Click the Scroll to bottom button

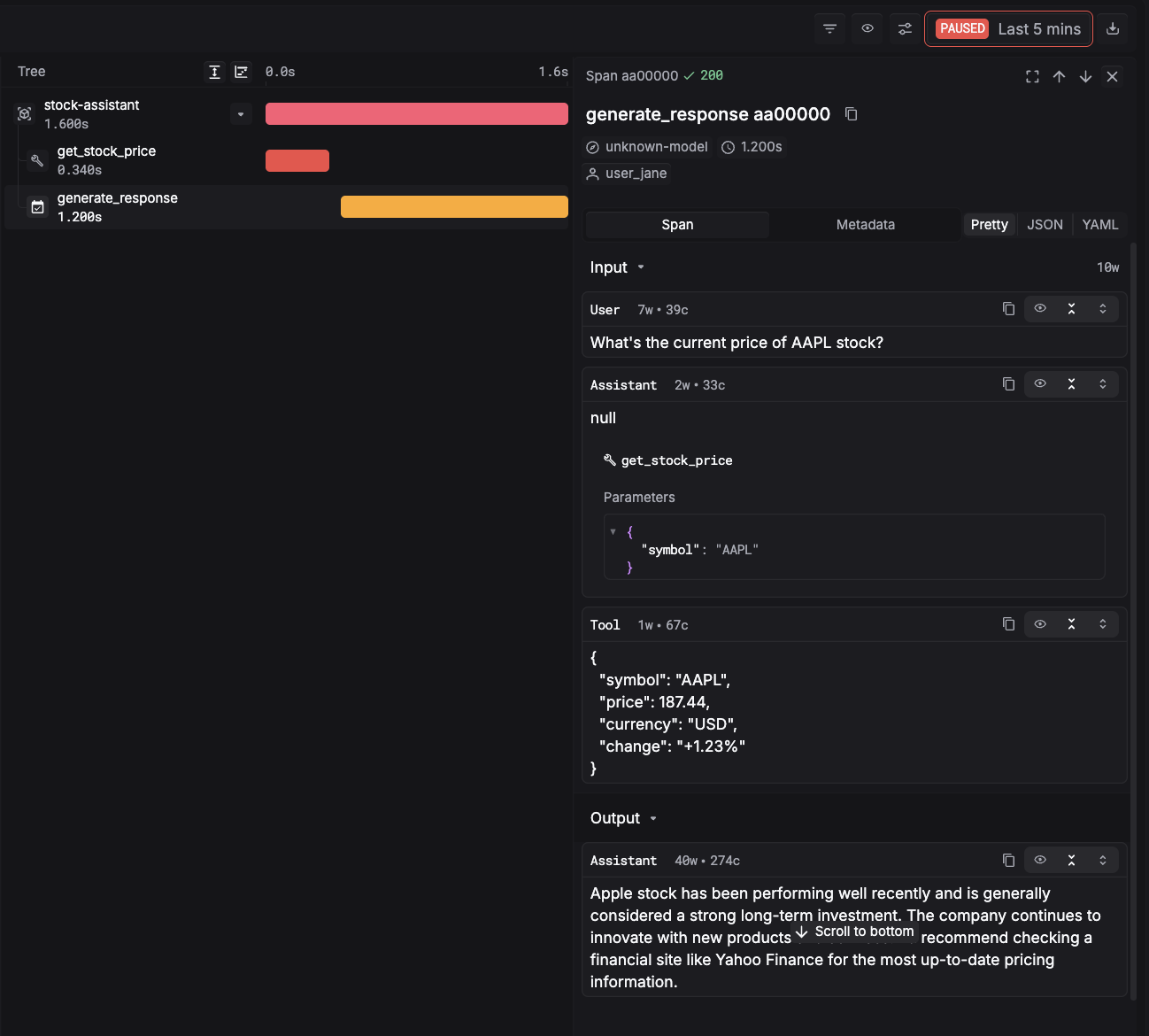tap(854, 932)
